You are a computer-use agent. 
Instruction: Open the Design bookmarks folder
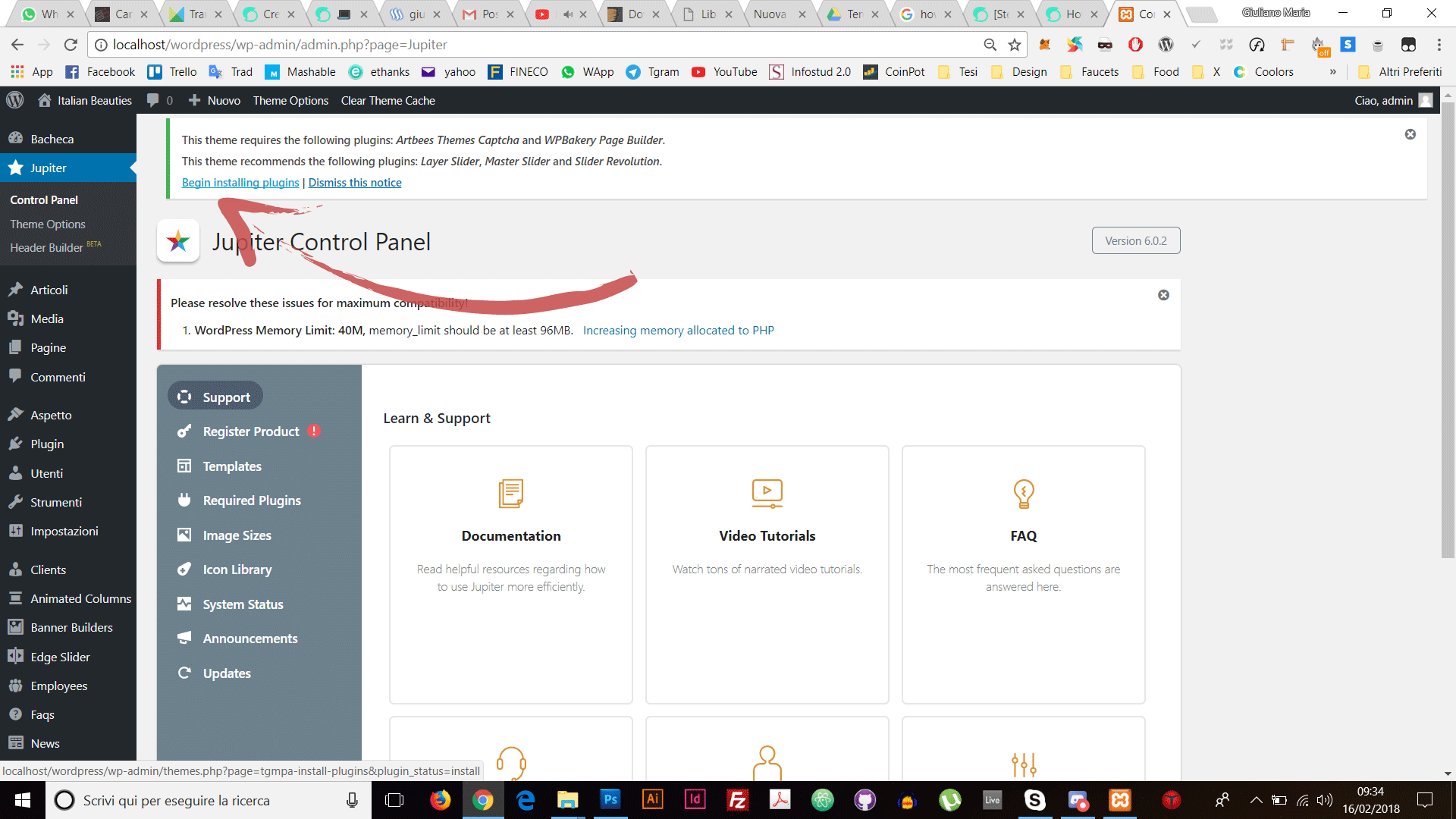pos(1019,72)
